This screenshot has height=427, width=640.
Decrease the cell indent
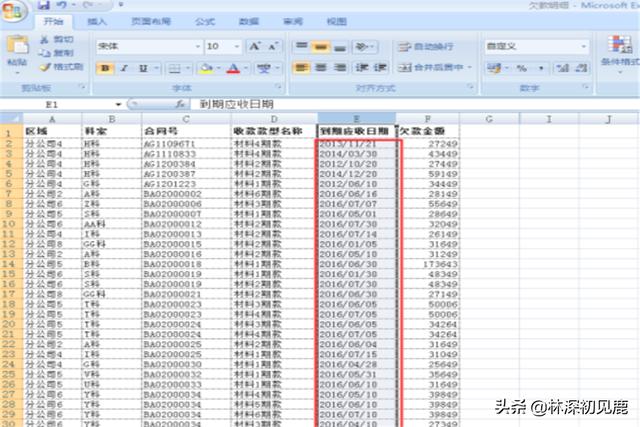coord(362,67)
